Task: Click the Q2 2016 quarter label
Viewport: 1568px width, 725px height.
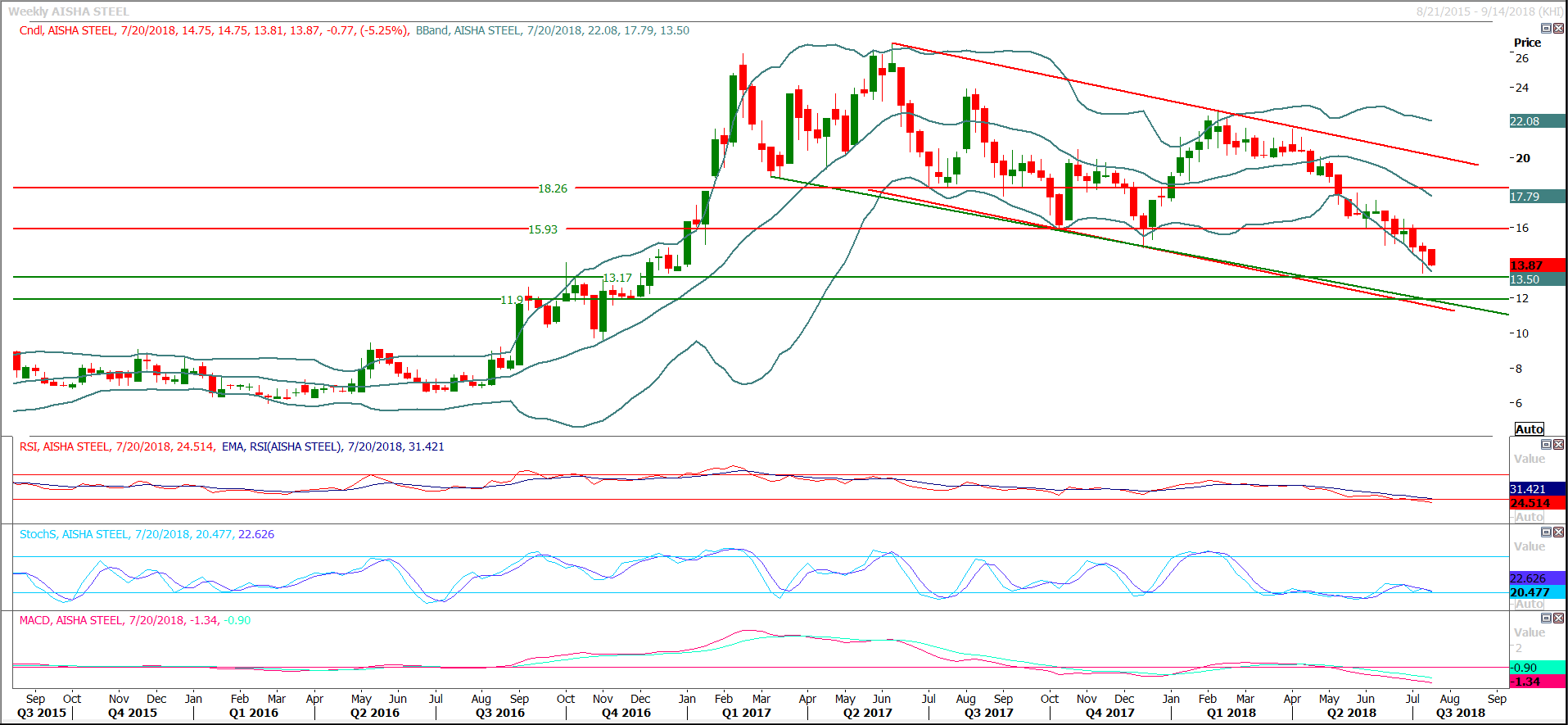Action: (x=375, y=713)
